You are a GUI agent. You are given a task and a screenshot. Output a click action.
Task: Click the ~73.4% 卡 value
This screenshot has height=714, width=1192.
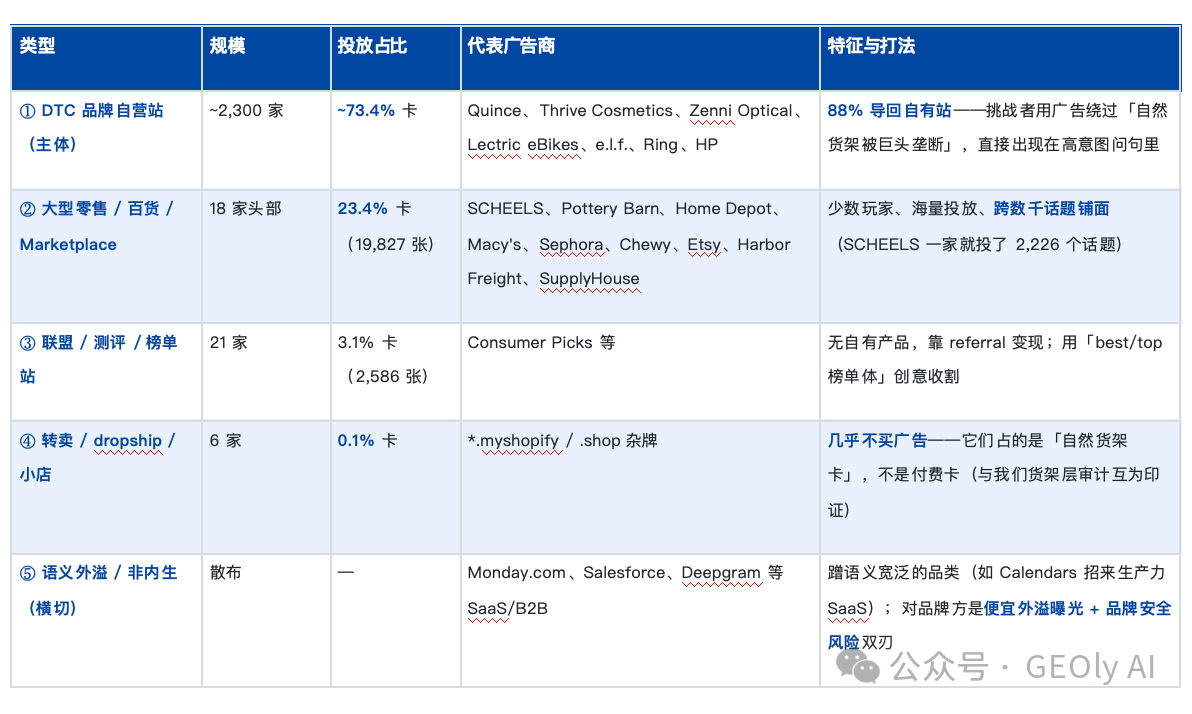click(x=377, y=110)
